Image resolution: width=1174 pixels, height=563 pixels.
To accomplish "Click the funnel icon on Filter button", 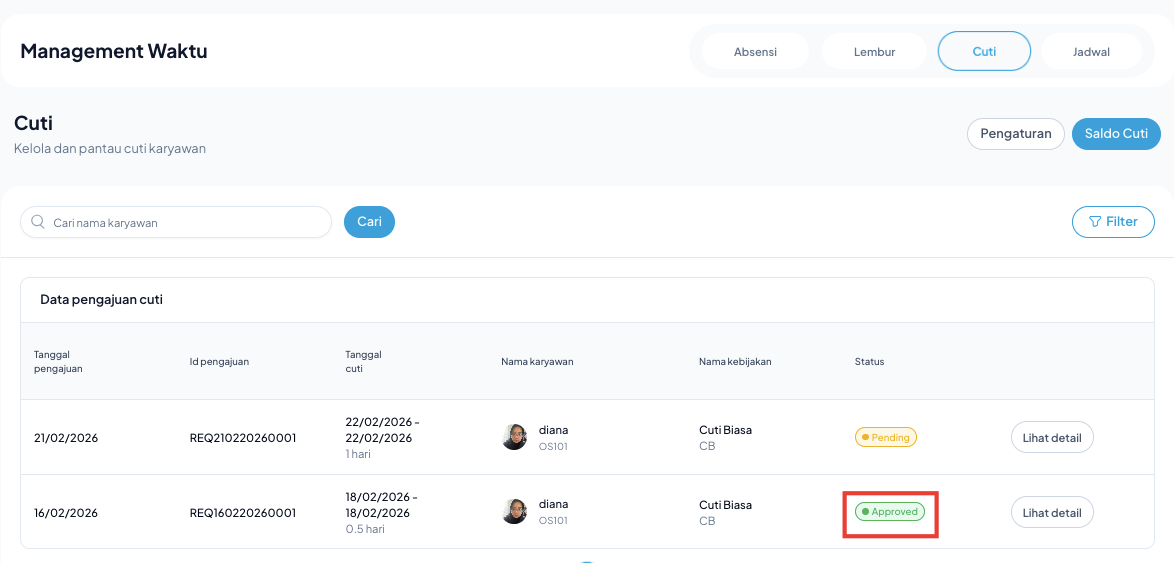I will tap(1095, 222).
